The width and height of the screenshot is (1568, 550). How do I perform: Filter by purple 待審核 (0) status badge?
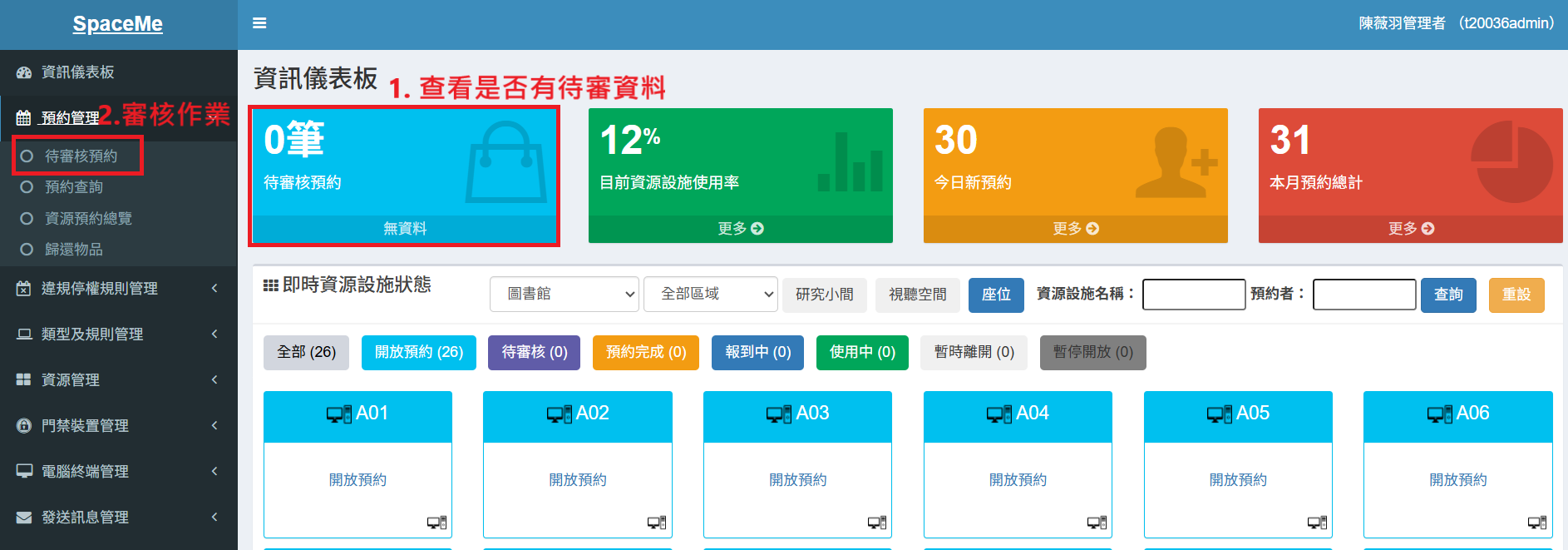534,353
